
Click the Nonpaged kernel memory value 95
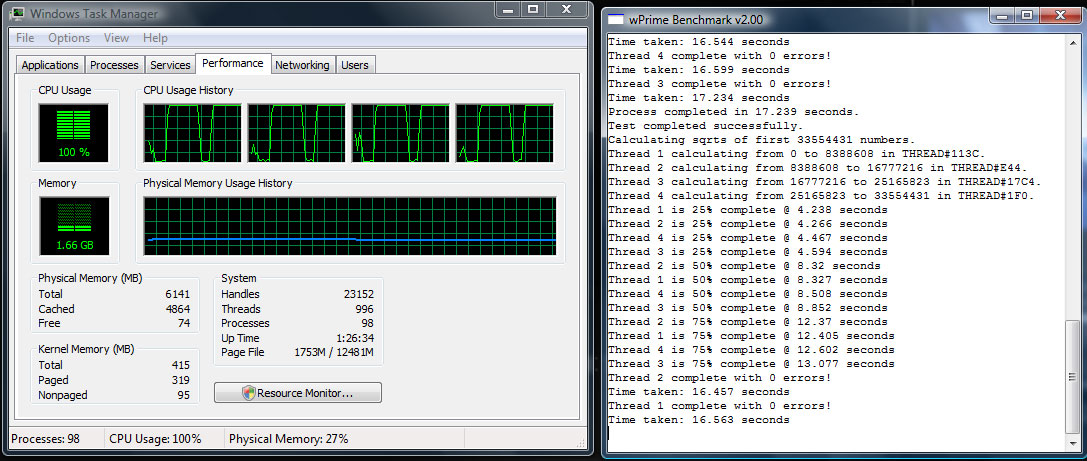(183, 396)
